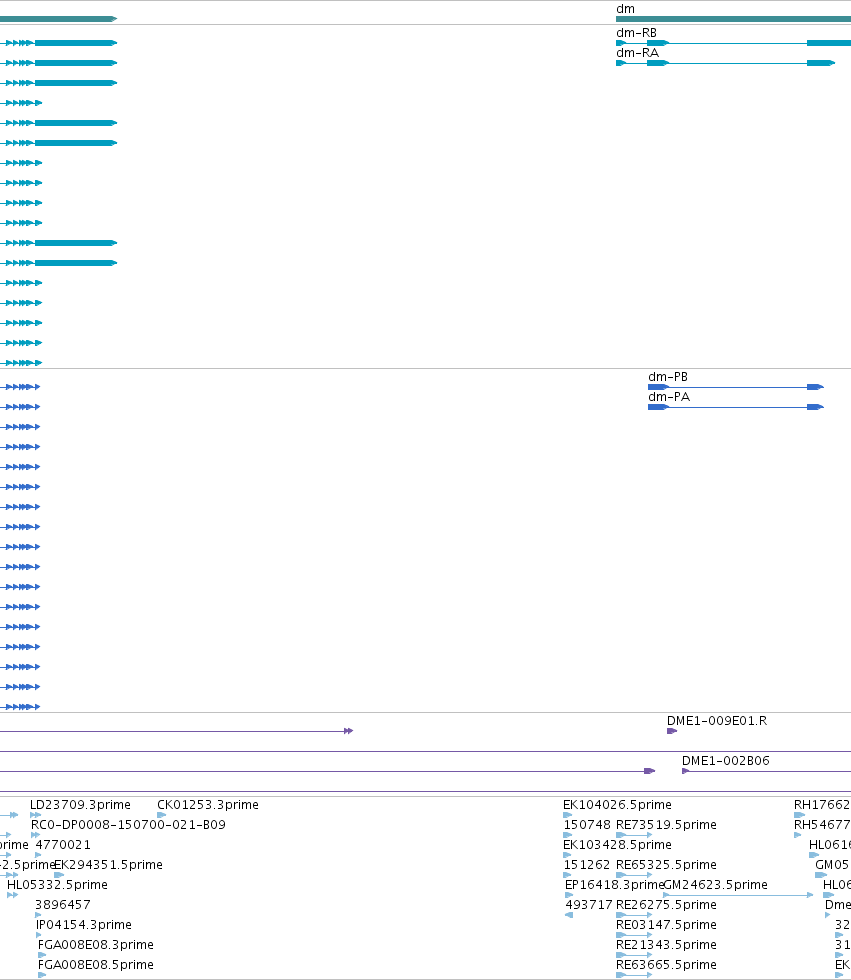Click the dm-PB protein label
The height and width of the screenshot is (980, 851).
[668, 377]
